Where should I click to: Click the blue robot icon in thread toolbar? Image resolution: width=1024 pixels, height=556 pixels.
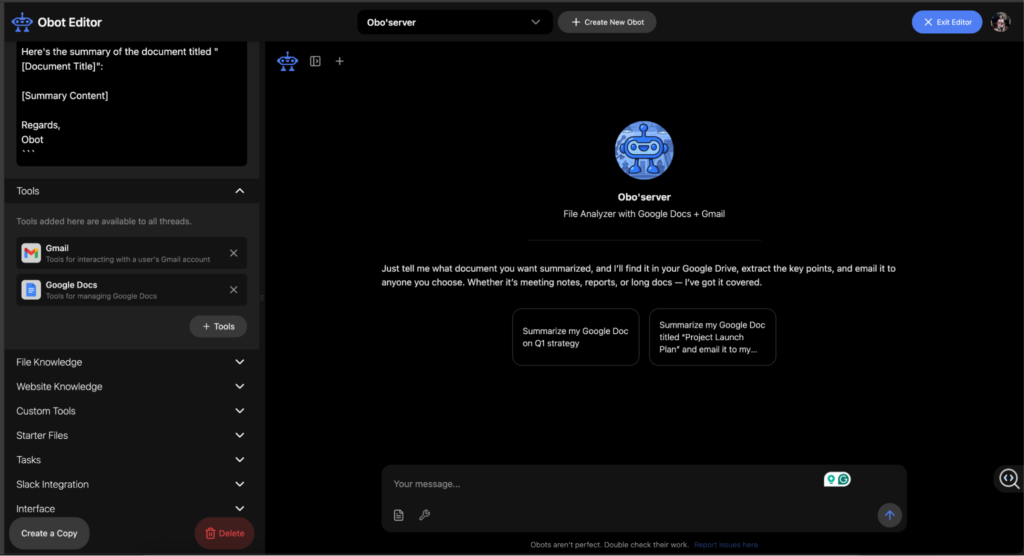pos(287,61)
